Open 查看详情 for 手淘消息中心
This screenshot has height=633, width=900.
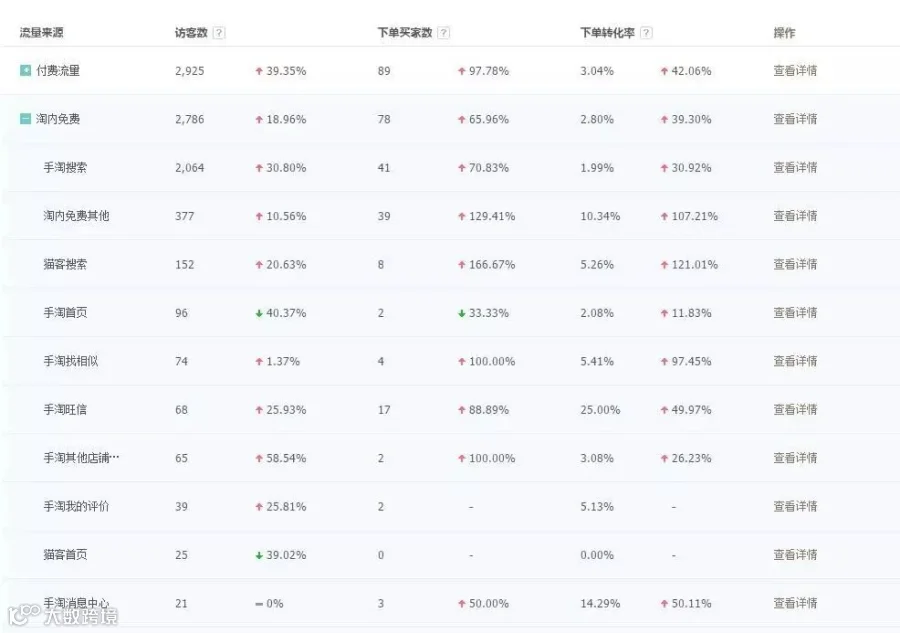795,603
